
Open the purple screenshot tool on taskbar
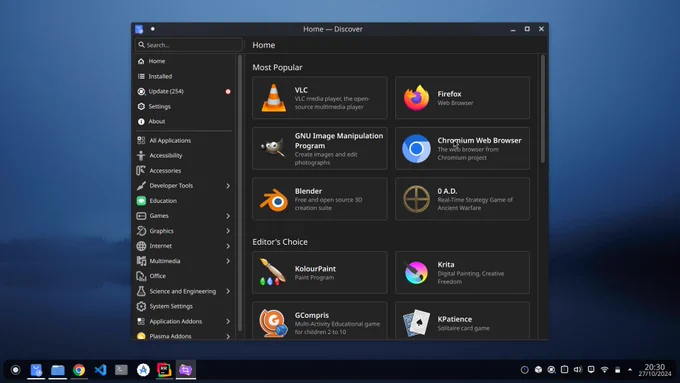click(186, 370)
